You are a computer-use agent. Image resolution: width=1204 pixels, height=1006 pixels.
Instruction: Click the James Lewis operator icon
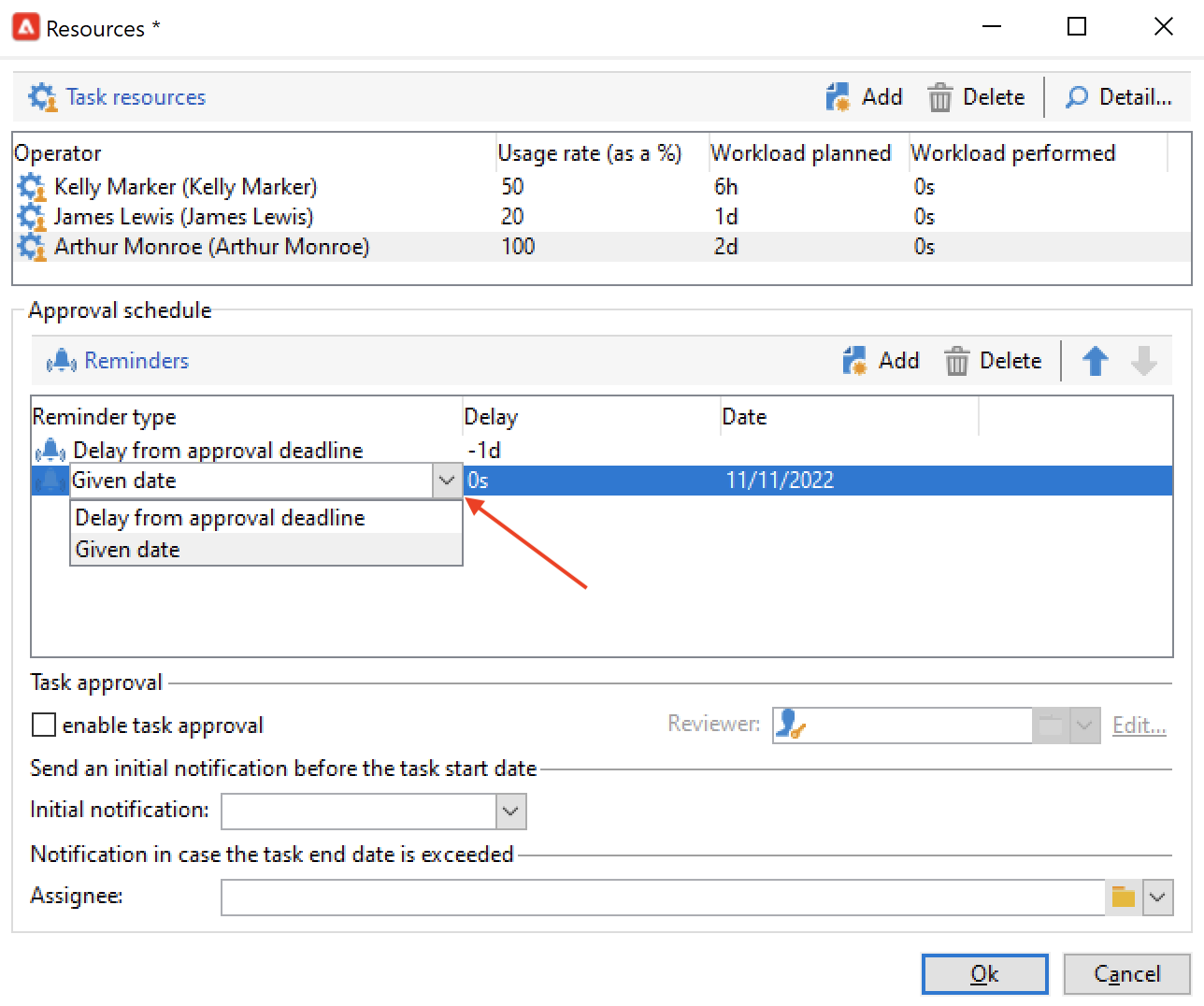point(32,217)
